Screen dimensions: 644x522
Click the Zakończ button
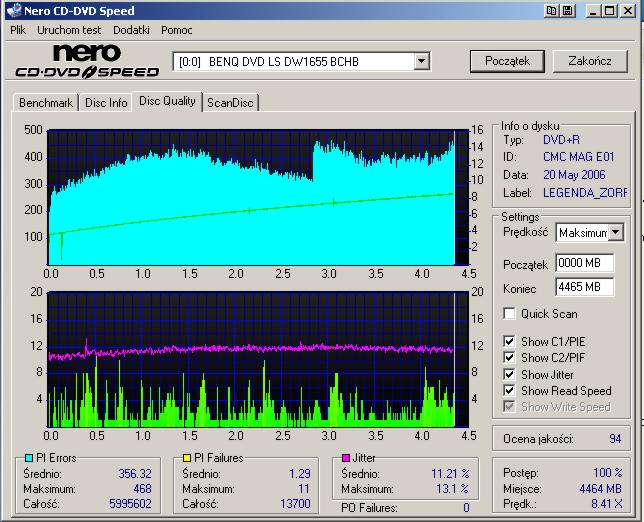[x=590, y=61]
